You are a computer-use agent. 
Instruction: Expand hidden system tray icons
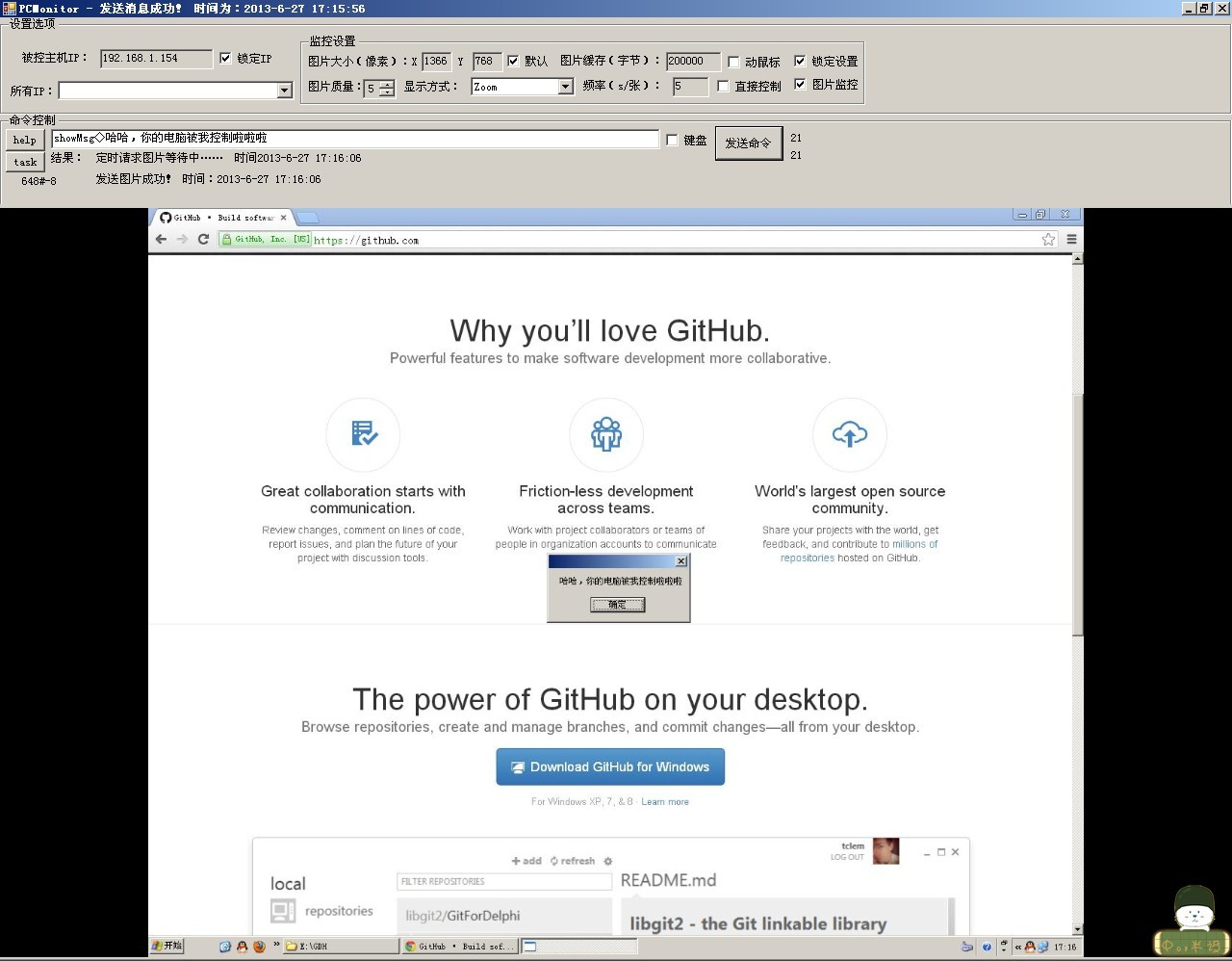[x=1018, y=948]
